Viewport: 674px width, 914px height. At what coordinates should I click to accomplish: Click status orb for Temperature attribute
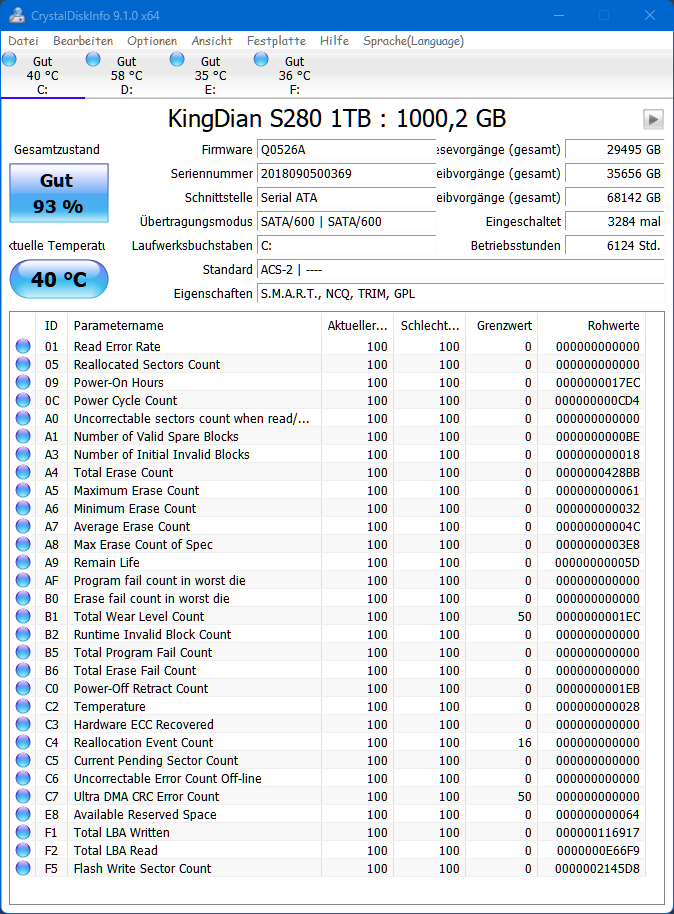(x=23, y=706)
